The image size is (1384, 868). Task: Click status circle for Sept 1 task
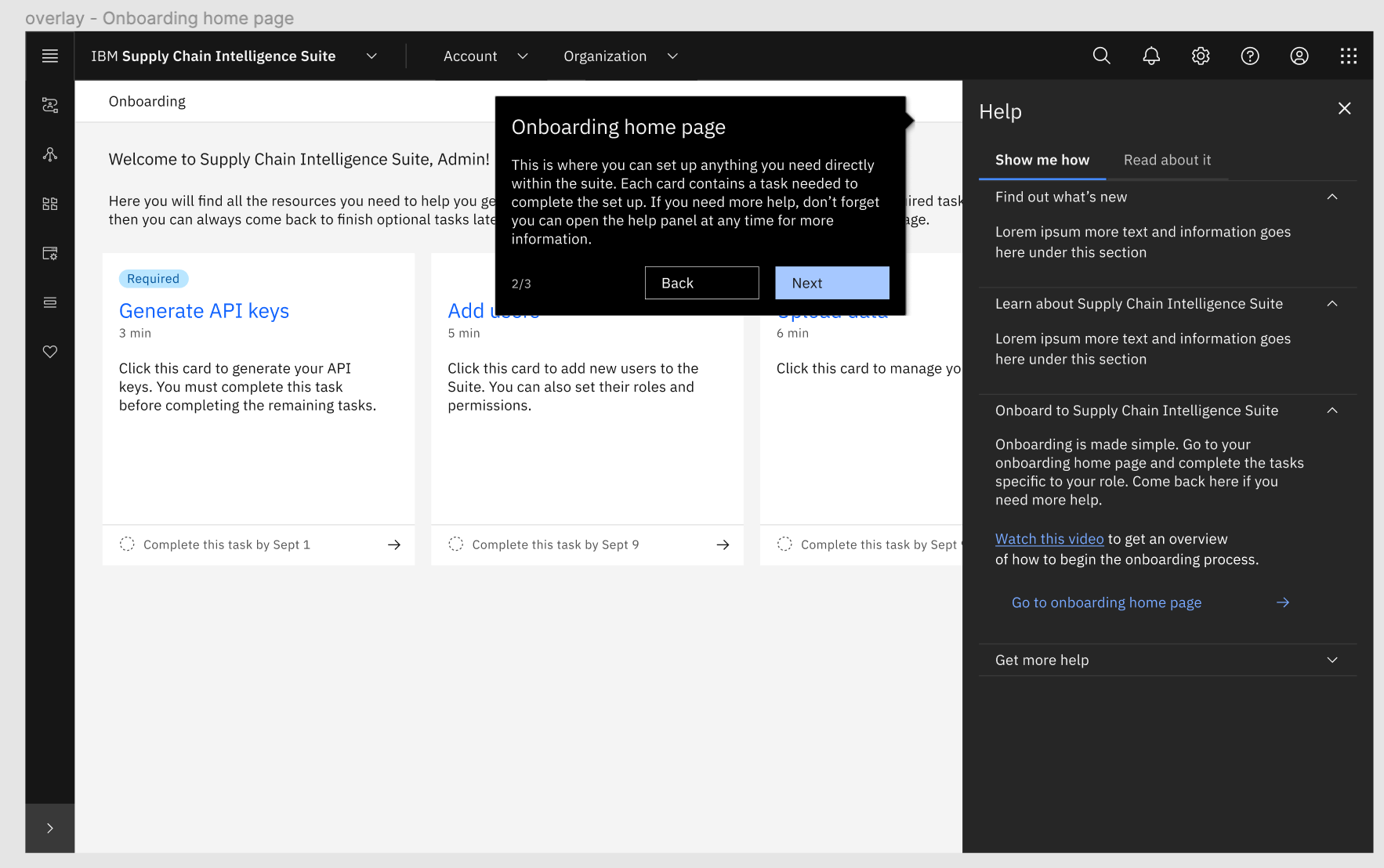127,544
